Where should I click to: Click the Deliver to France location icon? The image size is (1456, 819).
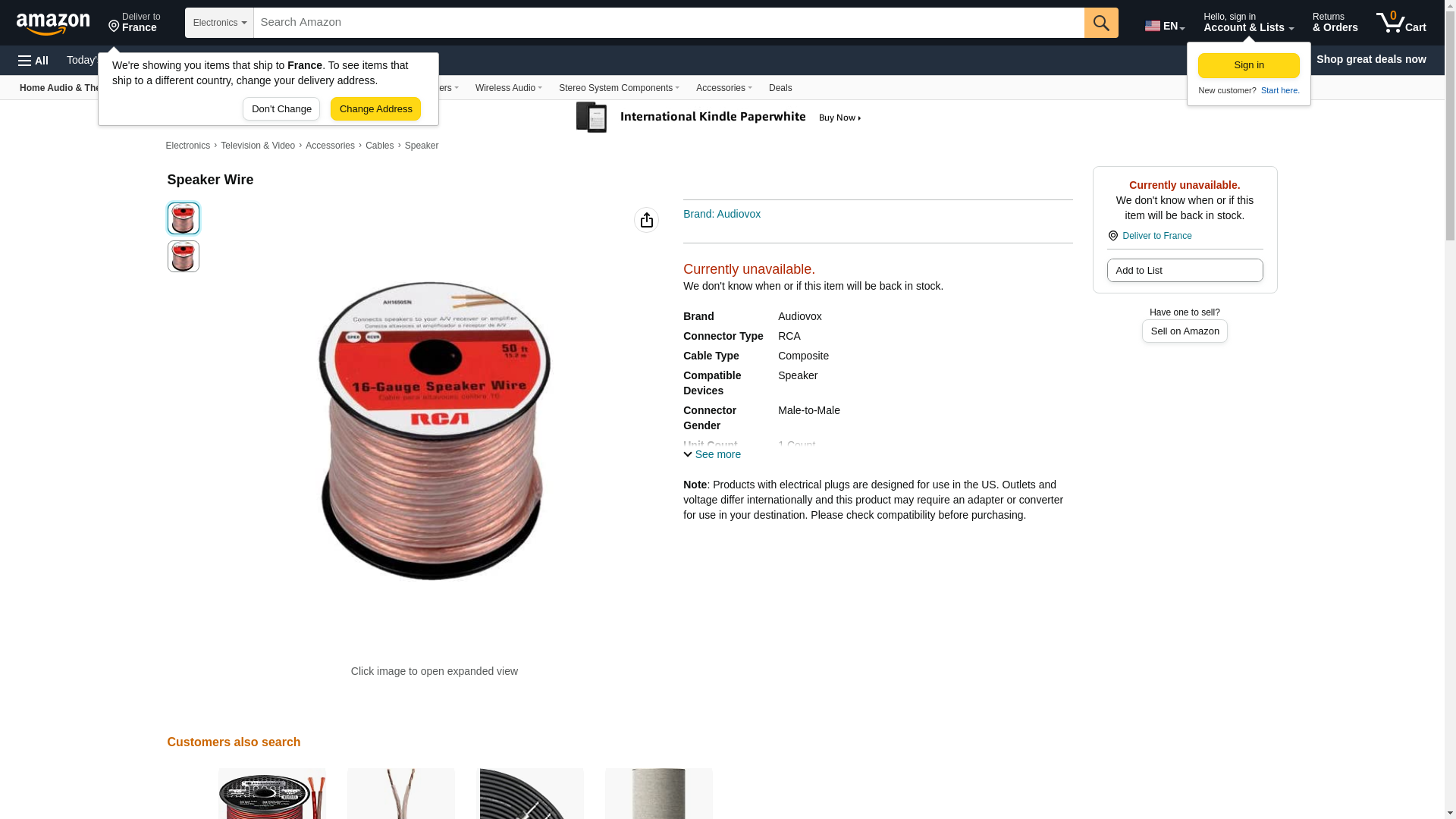click(1113, 236)
